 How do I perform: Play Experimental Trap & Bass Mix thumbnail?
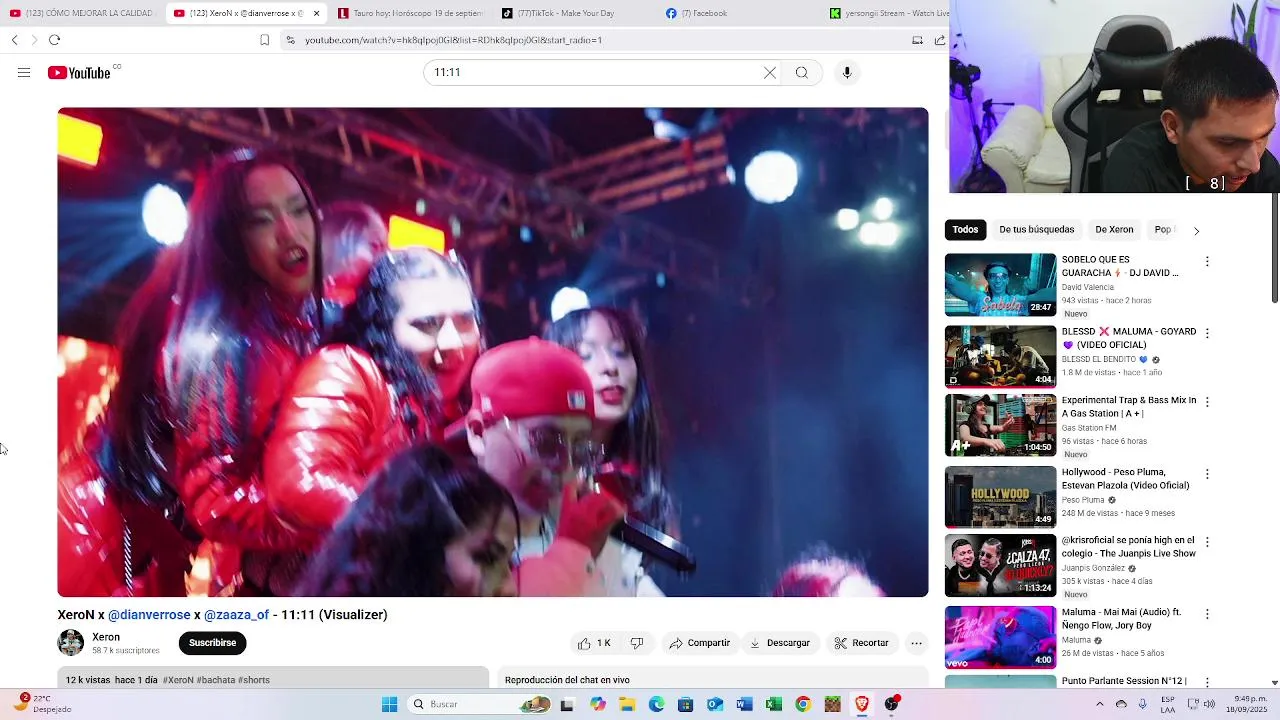click(x=1000, y=425)
